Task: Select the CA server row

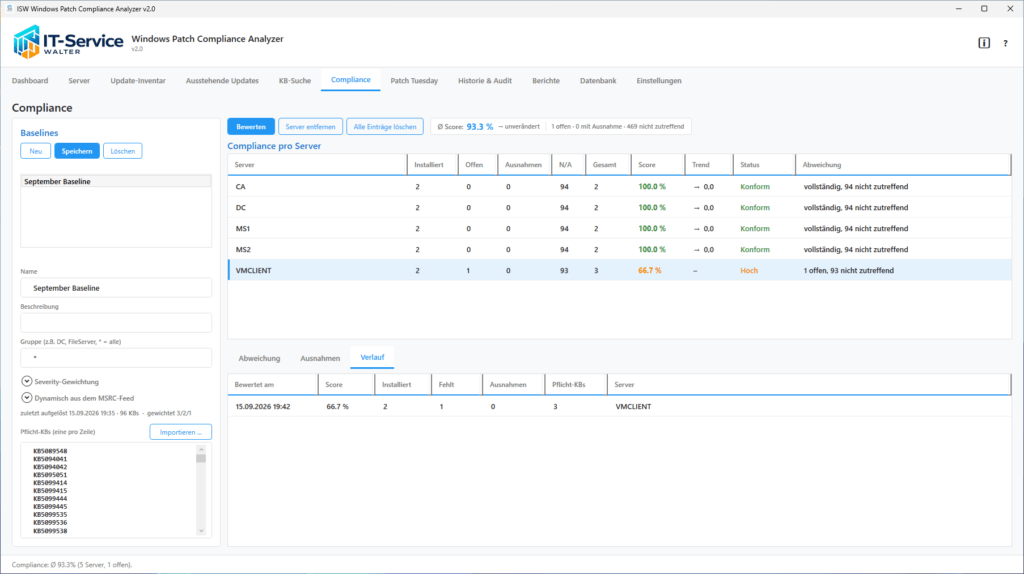Action: click(619, 187)
